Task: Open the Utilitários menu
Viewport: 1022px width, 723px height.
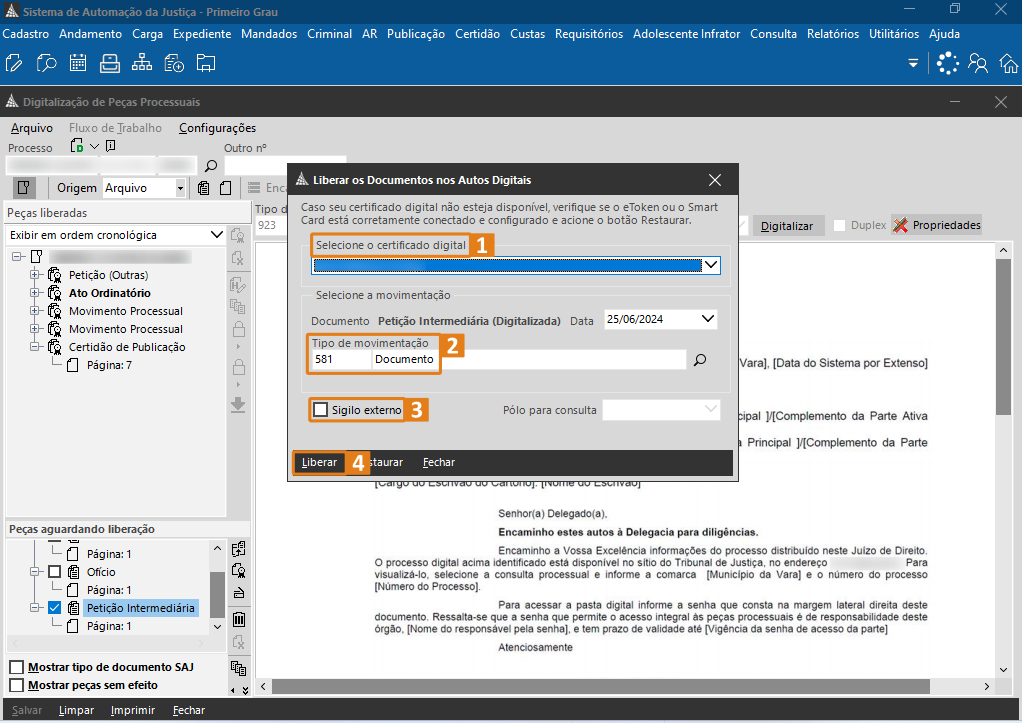Action: coord(894,34)
